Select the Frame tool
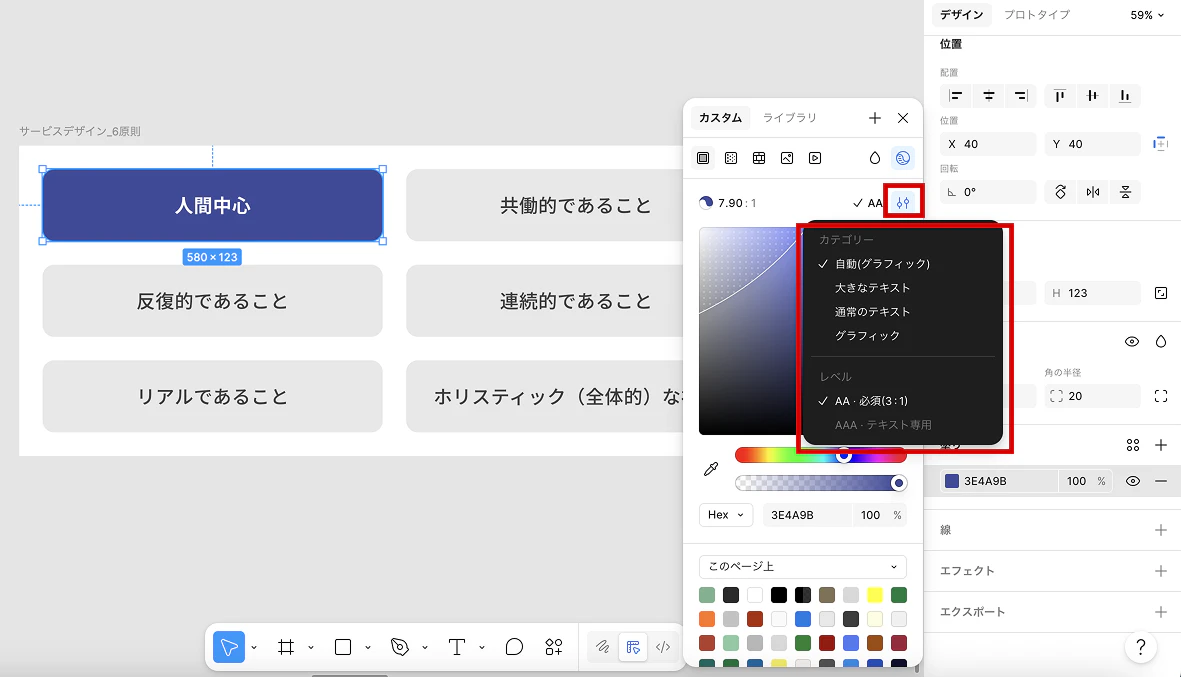The image size is (1181, 677). [285, 647]
